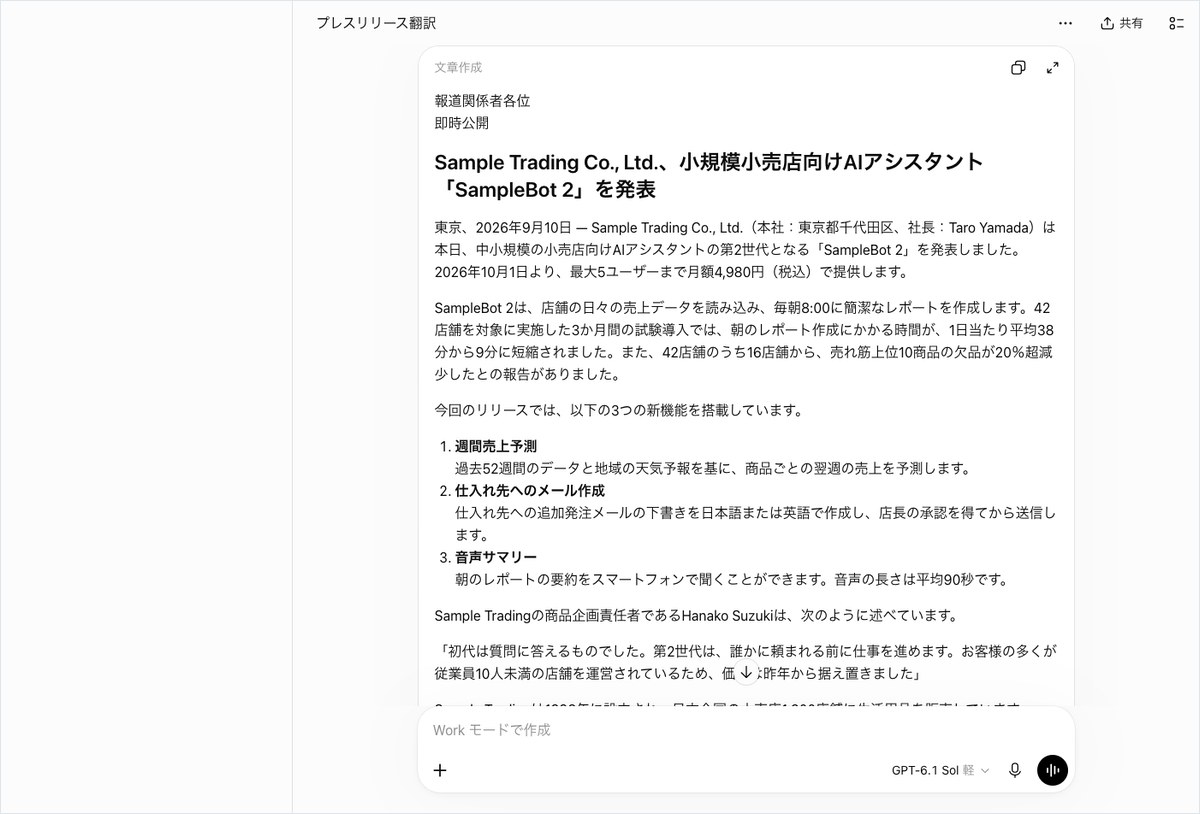
Task: Open the three-dot more options menu
Action: (1065, 23)
